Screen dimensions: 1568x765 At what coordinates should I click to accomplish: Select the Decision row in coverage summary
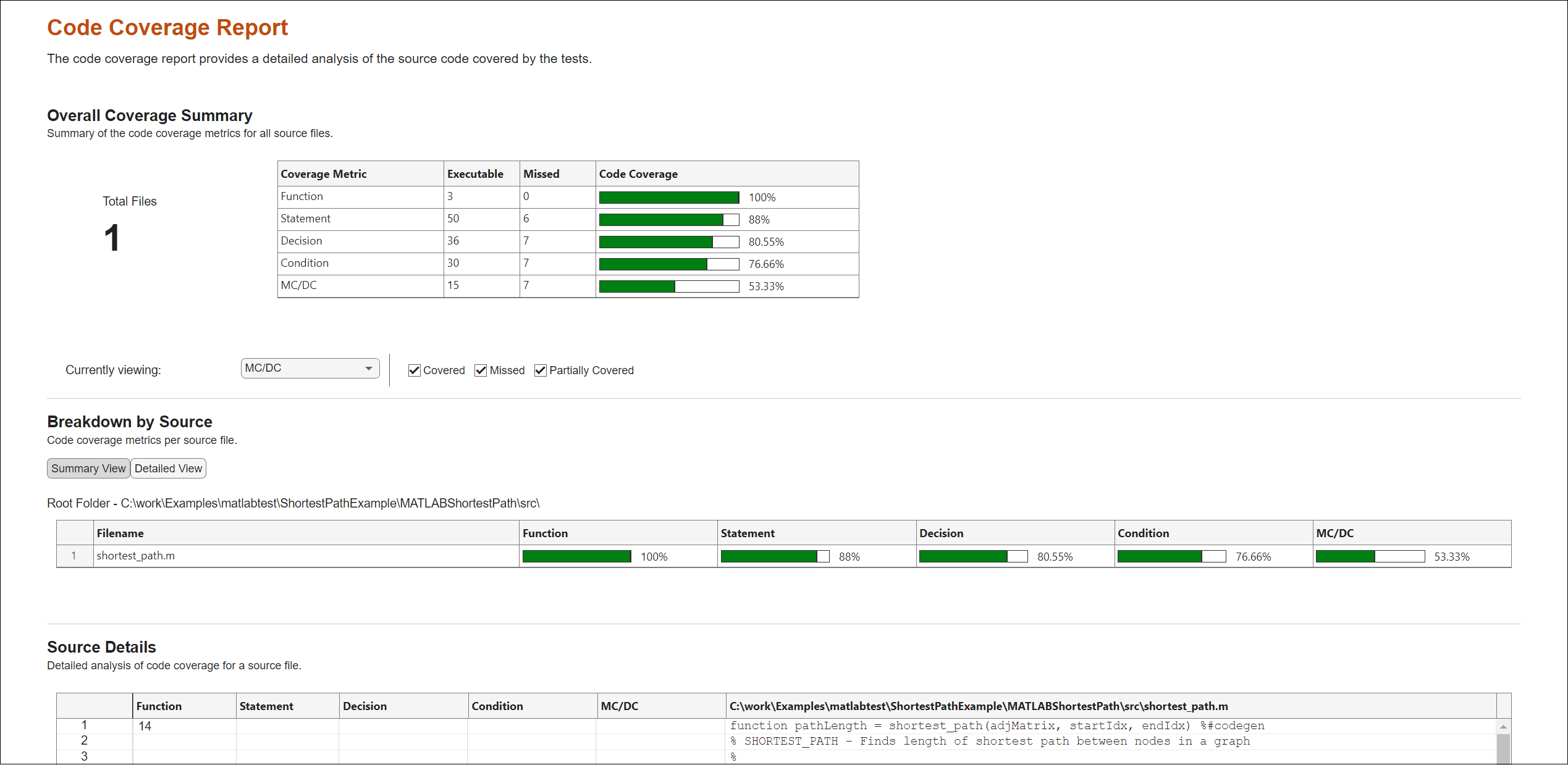click(x=301, y=241)
